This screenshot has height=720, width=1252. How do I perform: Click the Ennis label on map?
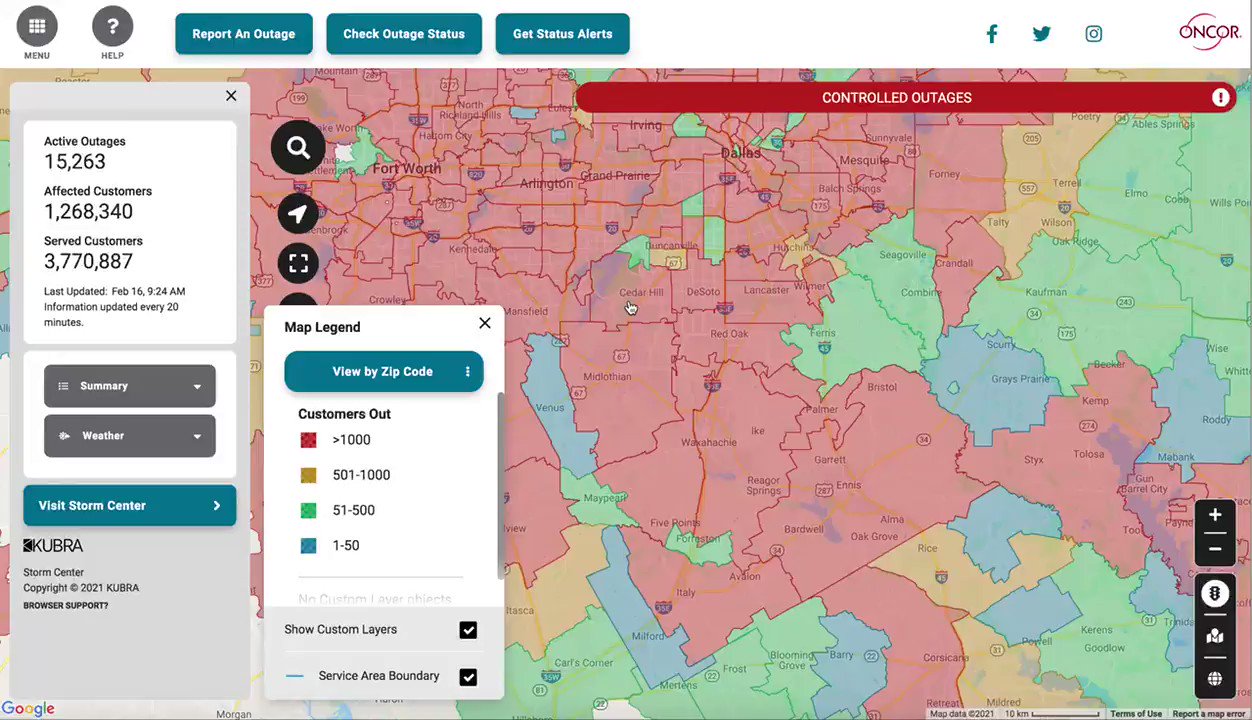pyautogui.click(x=848, y=485)
